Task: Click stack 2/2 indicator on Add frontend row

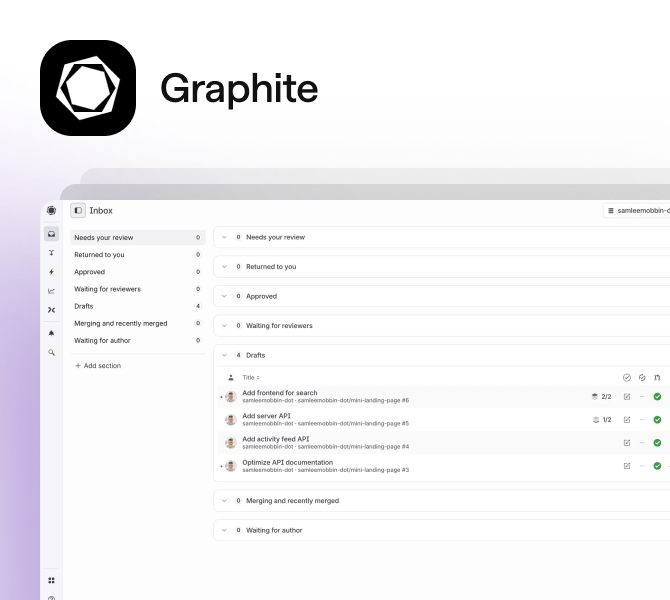Action: click(x=601, y=397)
